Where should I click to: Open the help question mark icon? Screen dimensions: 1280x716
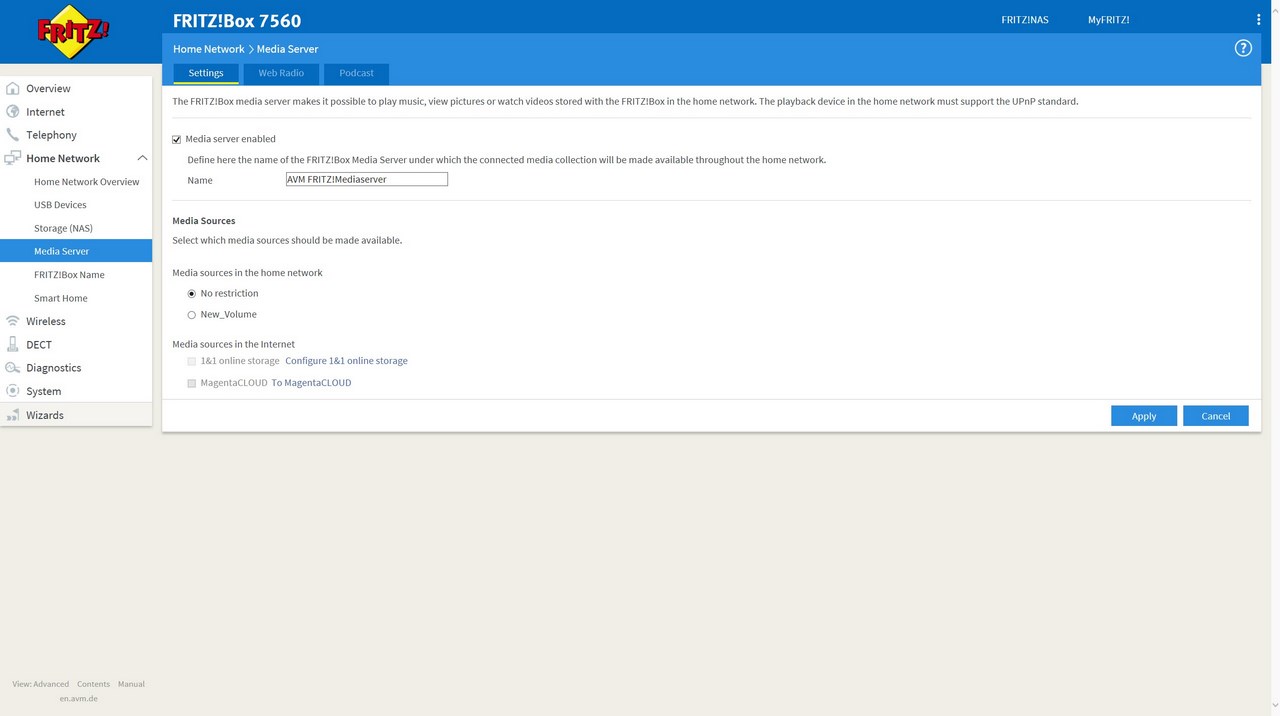click(x=1243, y=48)
